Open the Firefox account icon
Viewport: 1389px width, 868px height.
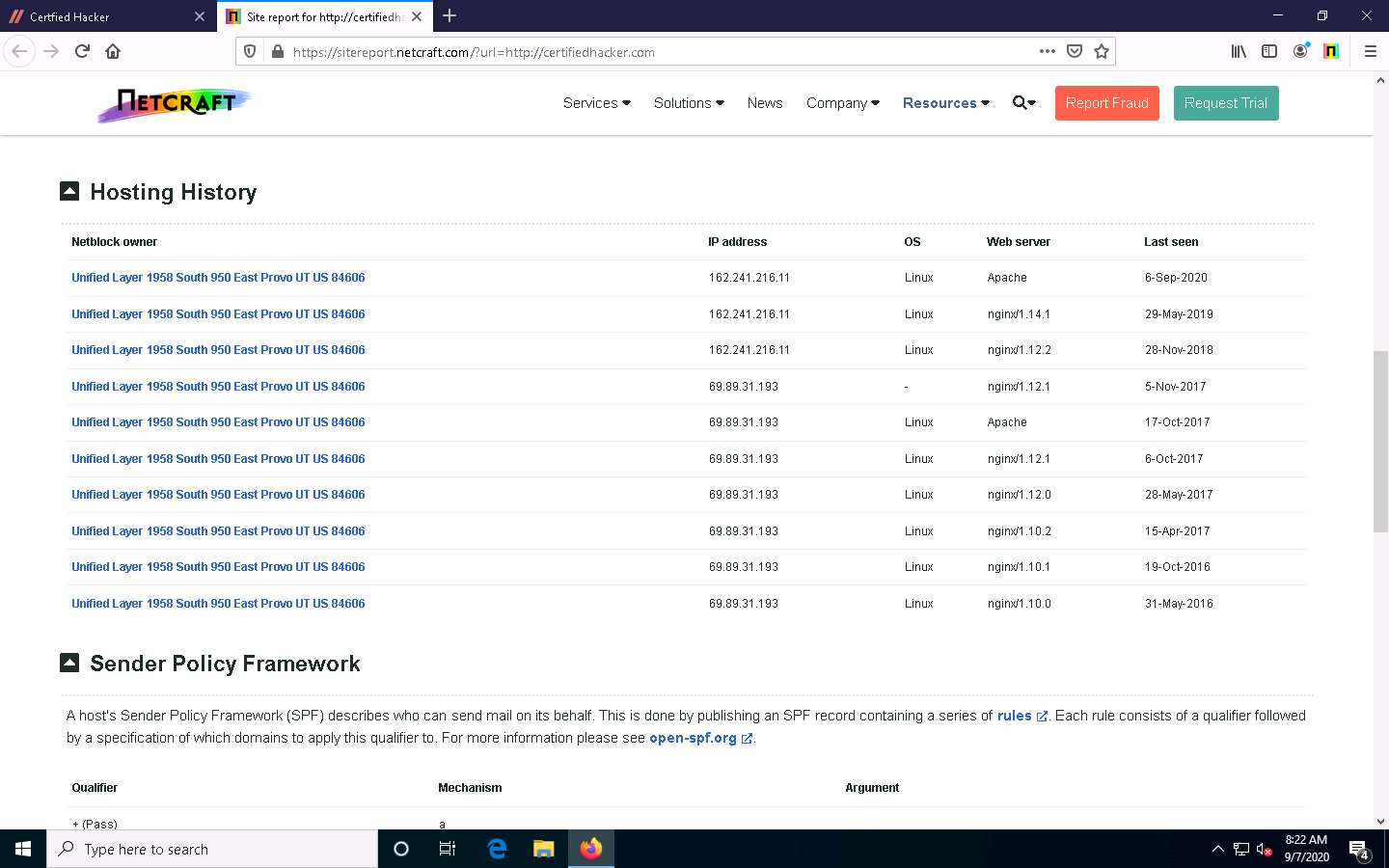tap(1300, 51)
